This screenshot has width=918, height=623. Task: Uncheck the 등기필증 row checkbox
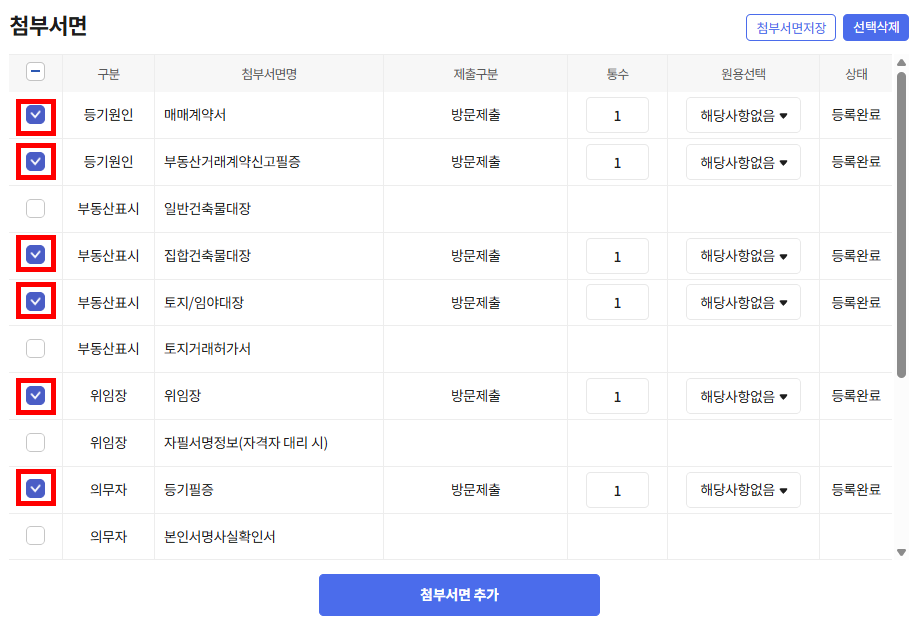click(x=35, y=489)
